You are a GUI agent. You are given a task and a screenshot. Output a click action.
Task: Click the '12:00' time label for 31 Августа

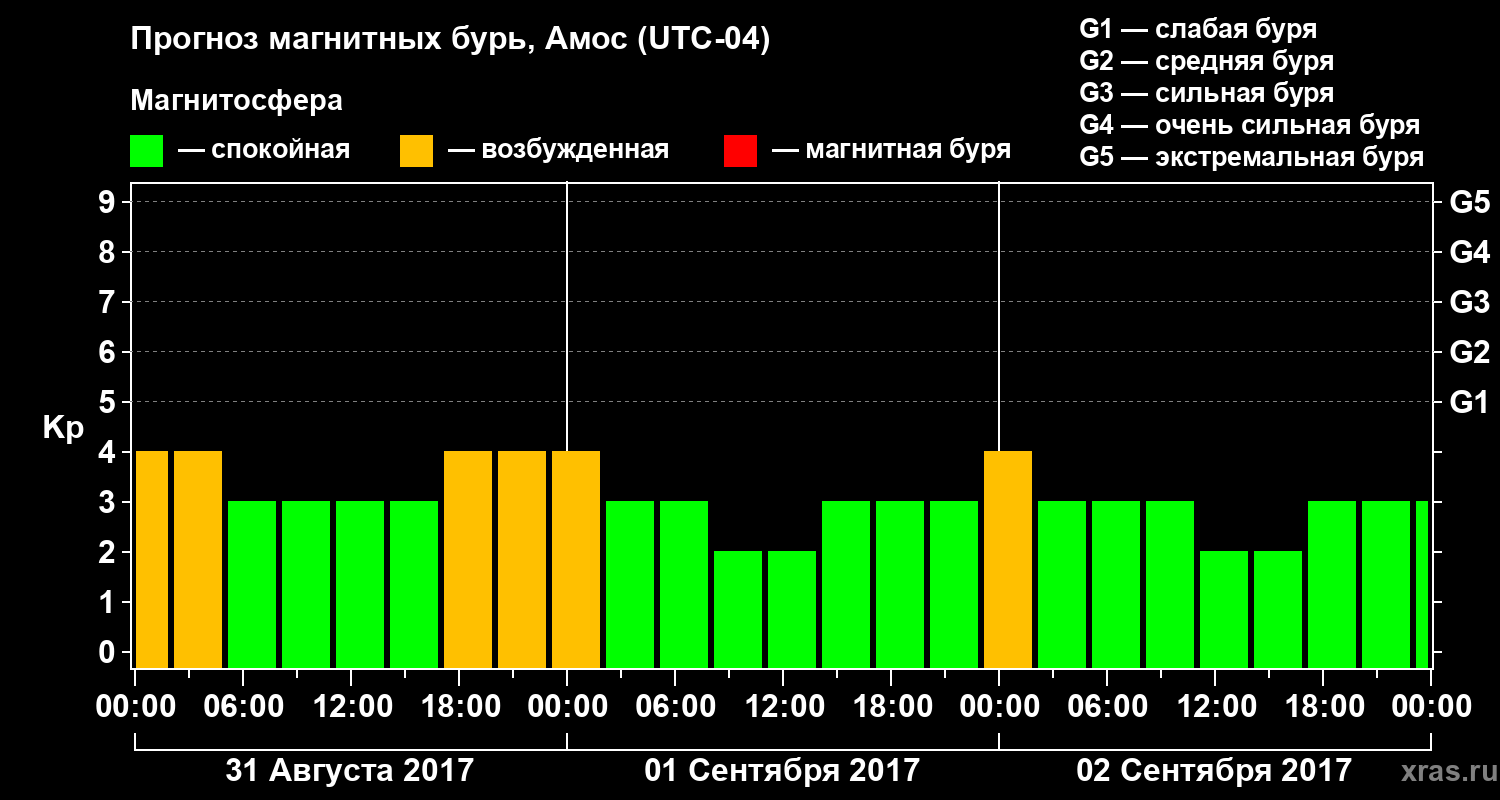351,706
